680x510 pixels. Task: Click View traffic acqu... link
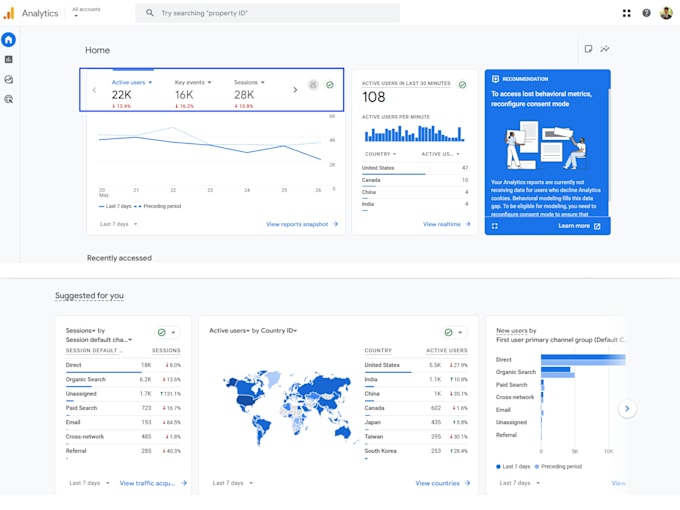pyautogui.click(x=147, y=483)
